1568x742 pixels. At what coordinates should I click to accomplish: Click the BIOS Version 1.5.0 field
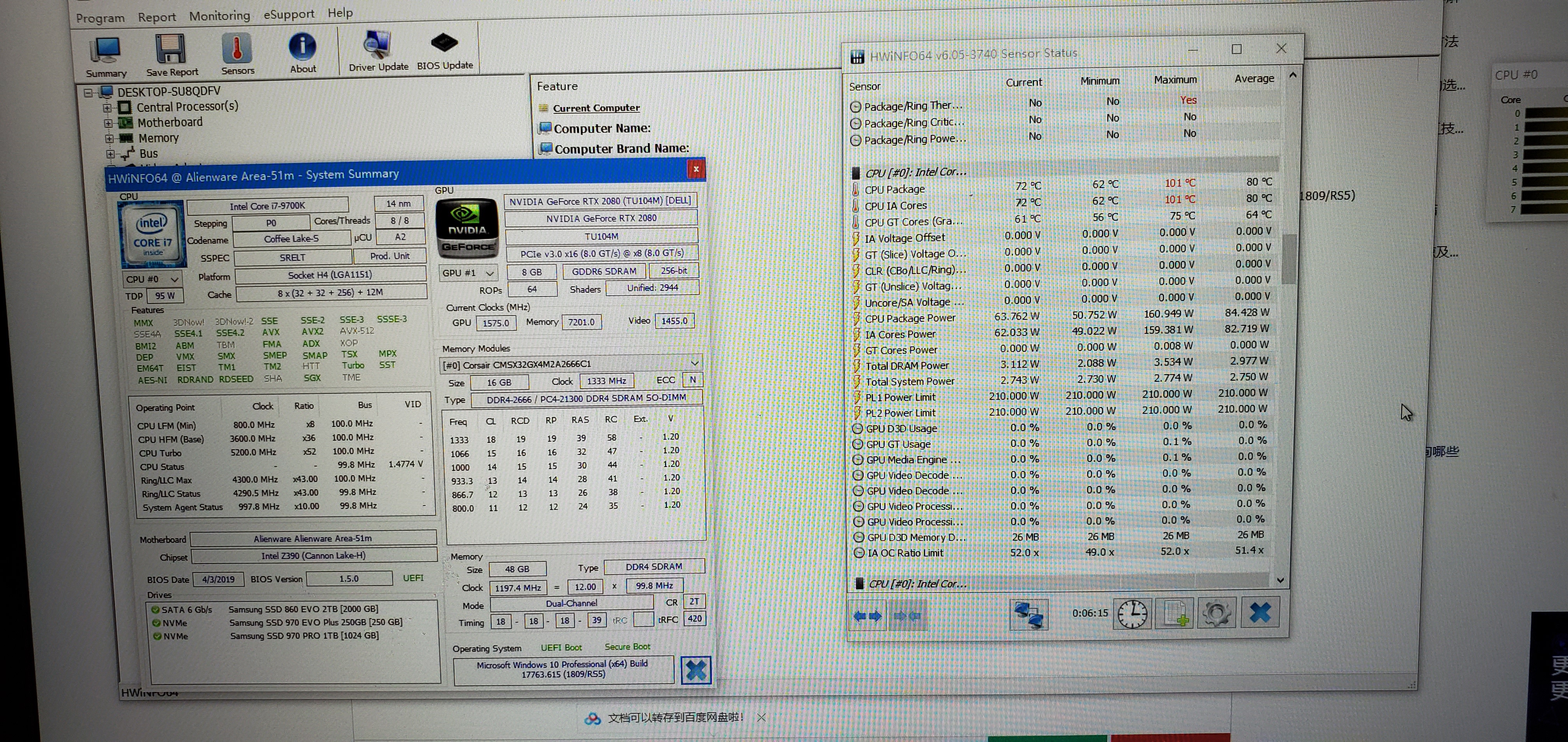tap(349, 578)
